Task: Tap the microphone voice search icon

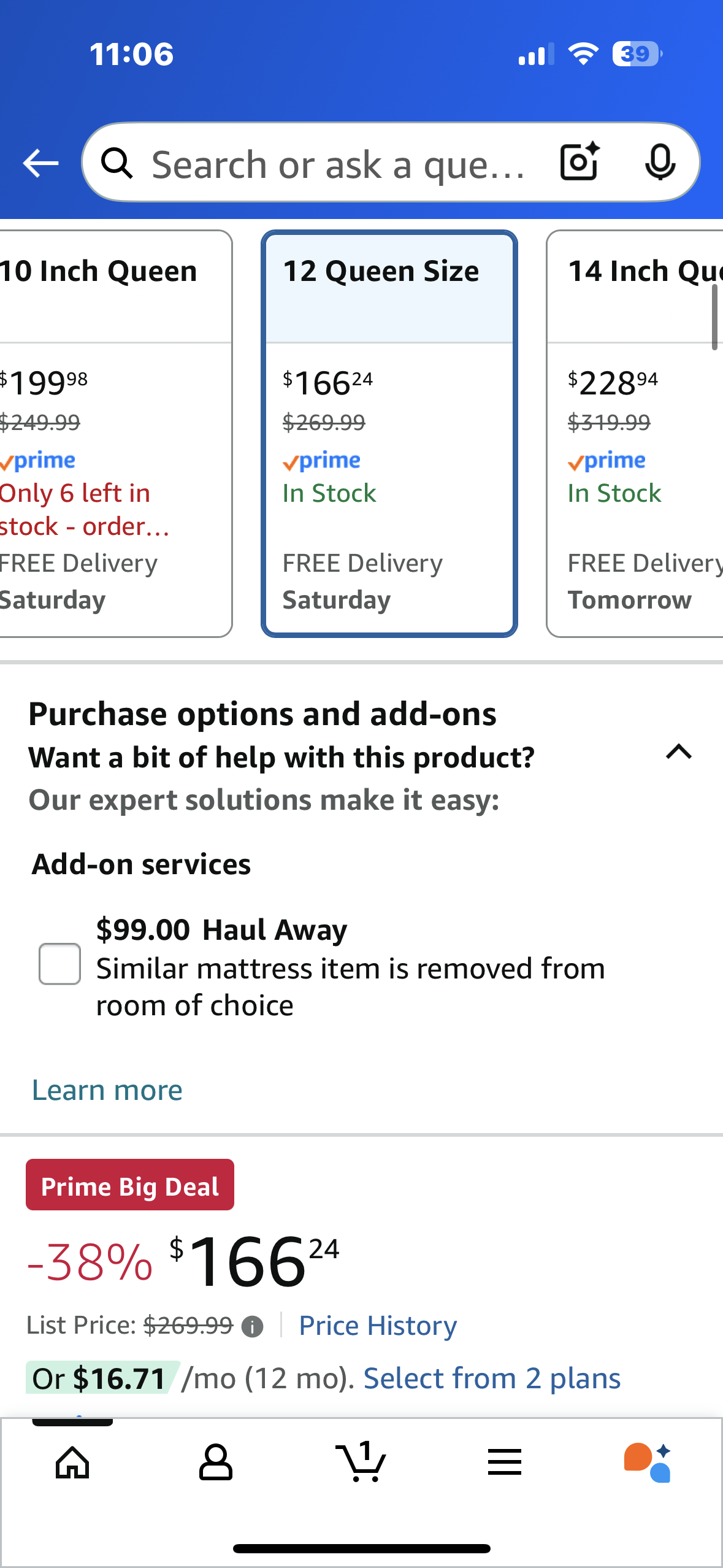Action: [660, 162]
